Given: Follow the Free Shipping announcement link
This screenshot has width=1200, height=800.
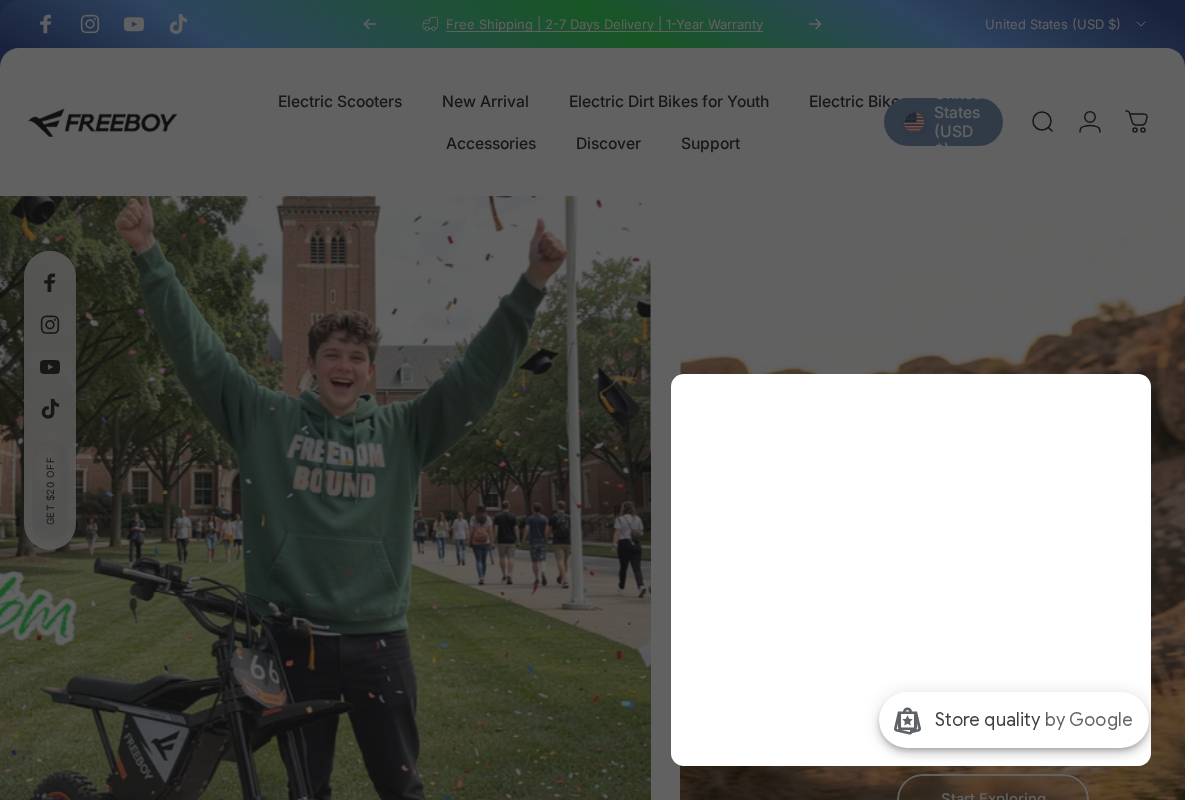Looking at the screenshot, I should [x=604, y=24].
